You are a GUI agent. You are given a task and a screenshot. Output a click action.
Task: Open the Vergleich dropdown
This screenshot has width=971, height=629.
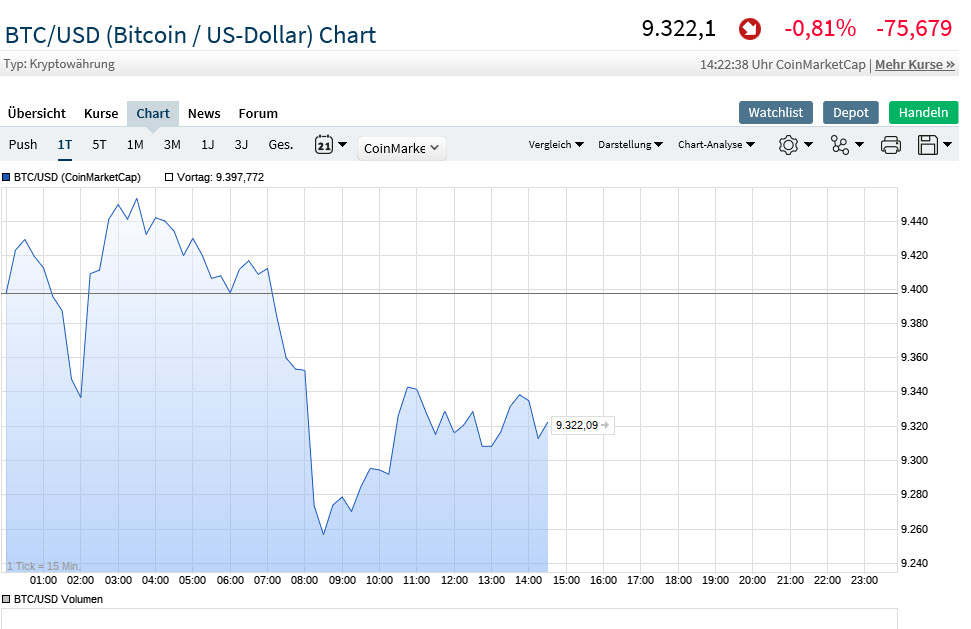click(x=556, y=145)
